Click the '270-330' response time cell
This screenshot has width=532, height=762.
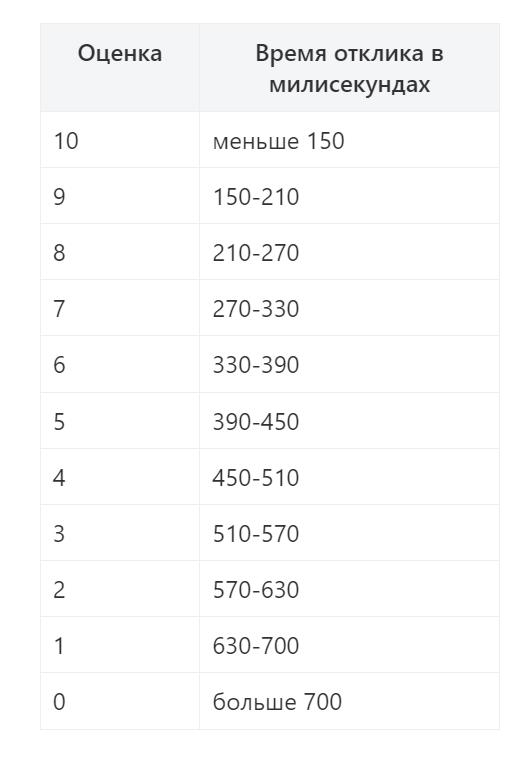pos(349,308)
